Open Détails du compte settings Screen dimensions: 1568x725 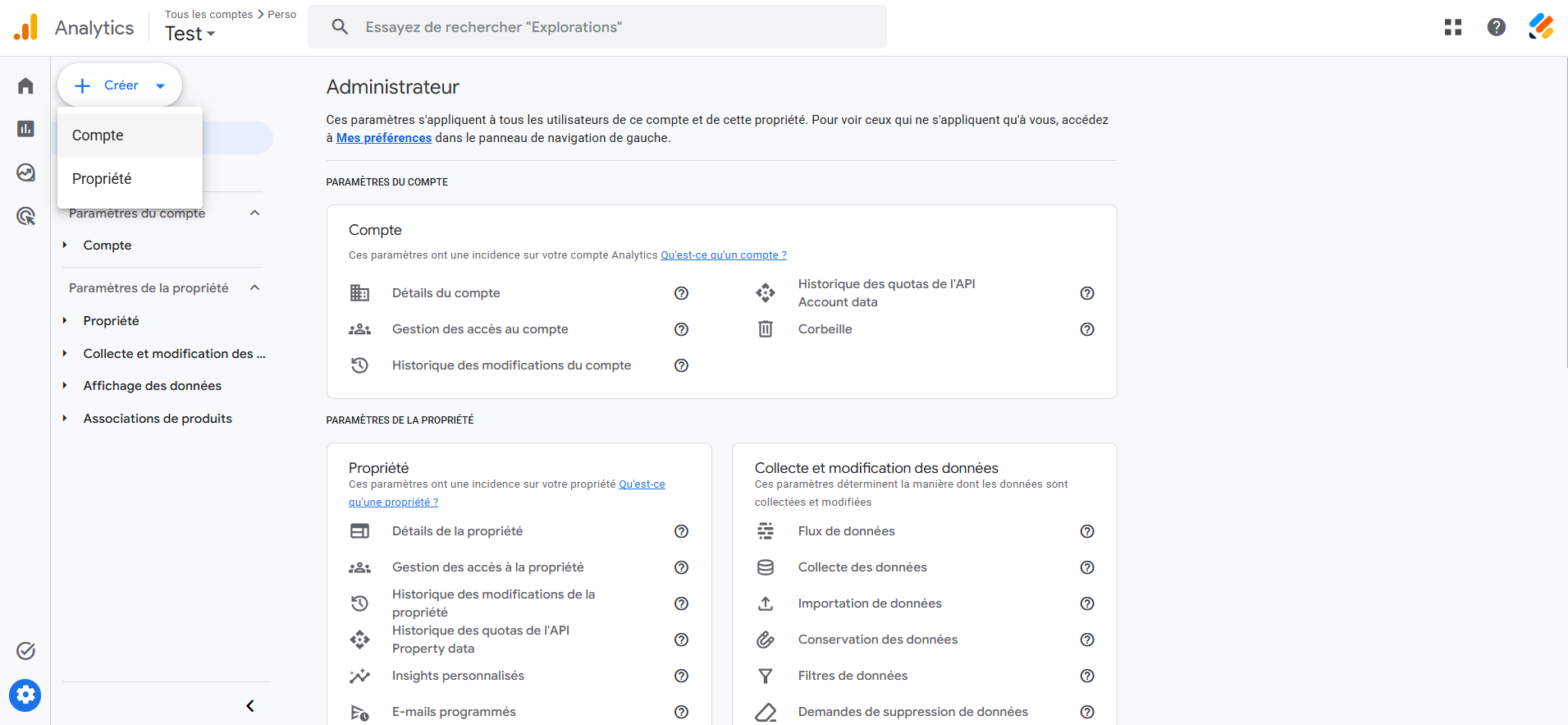click(446, 293)
